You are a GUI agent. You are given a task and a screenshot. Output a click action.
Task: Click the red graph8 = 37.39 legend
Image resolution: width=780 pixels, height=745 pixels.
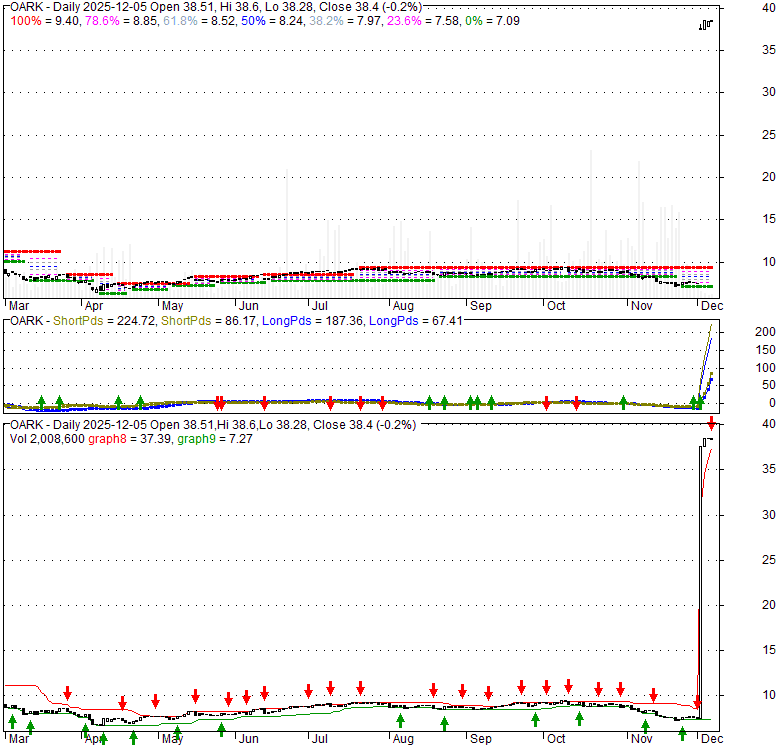click(x=130, y=439)
